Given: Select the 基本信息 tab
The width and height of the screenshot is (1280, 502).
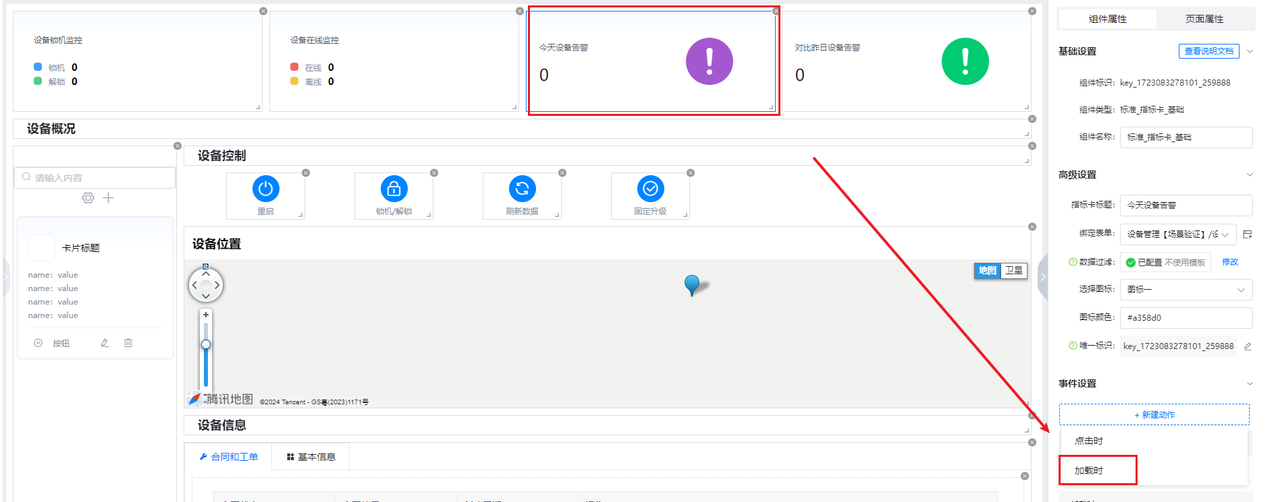Looking at the screenshot, I should click(311, 457).
